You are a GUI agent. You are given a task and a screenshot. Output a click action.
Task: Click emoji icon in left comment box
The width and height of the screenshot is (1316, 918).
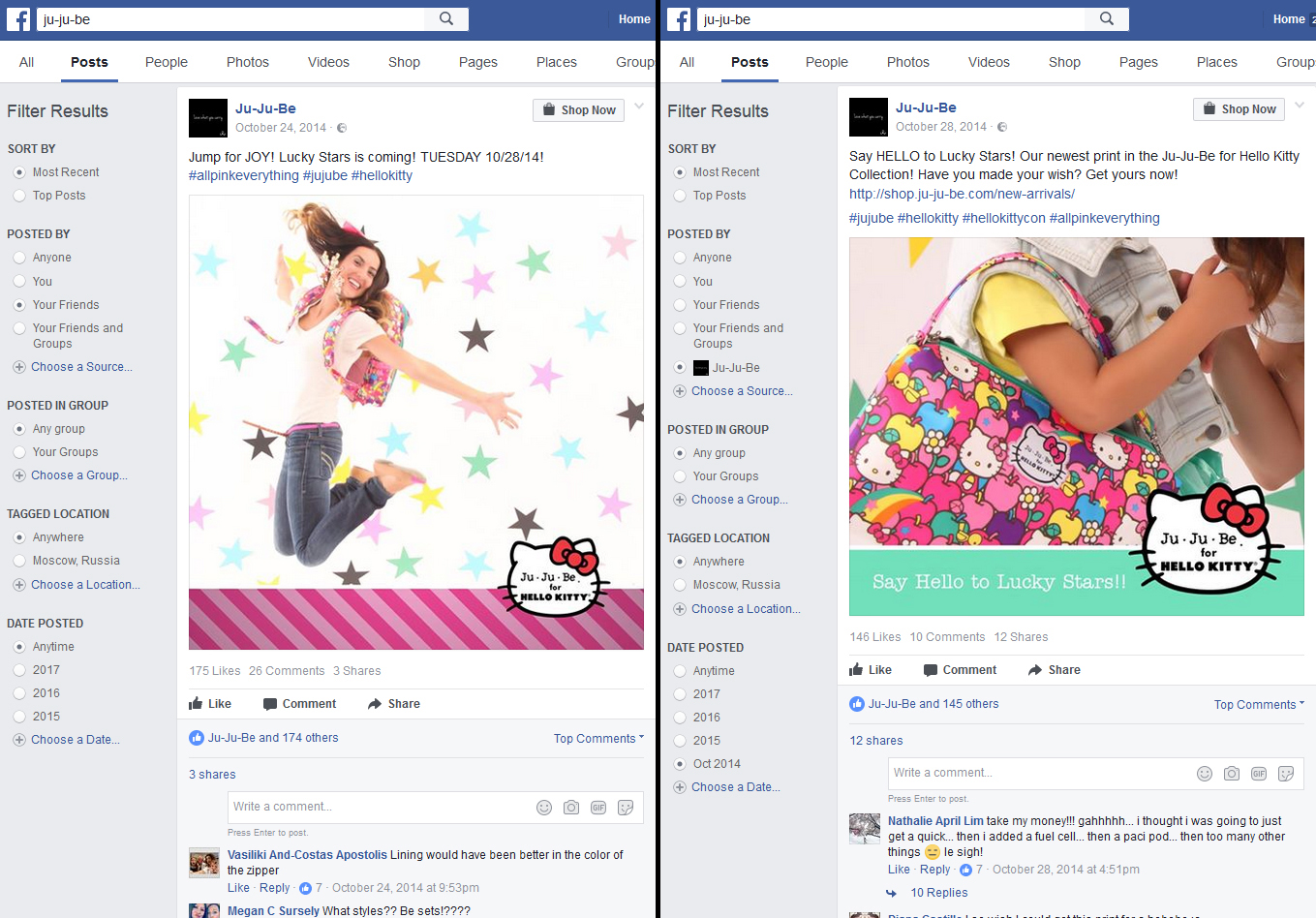tap(544, 808)
